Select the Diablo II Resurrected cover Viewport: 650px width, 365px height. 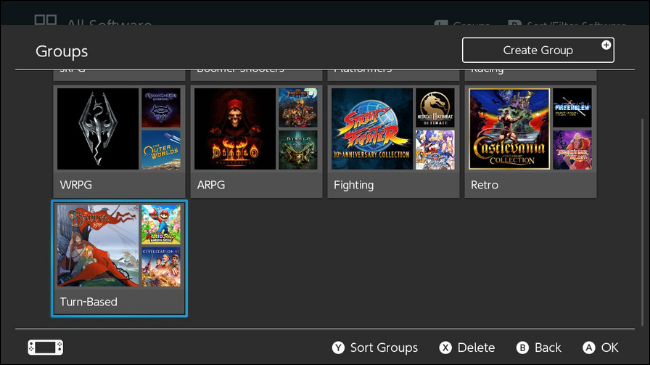(x=235, y=129)
